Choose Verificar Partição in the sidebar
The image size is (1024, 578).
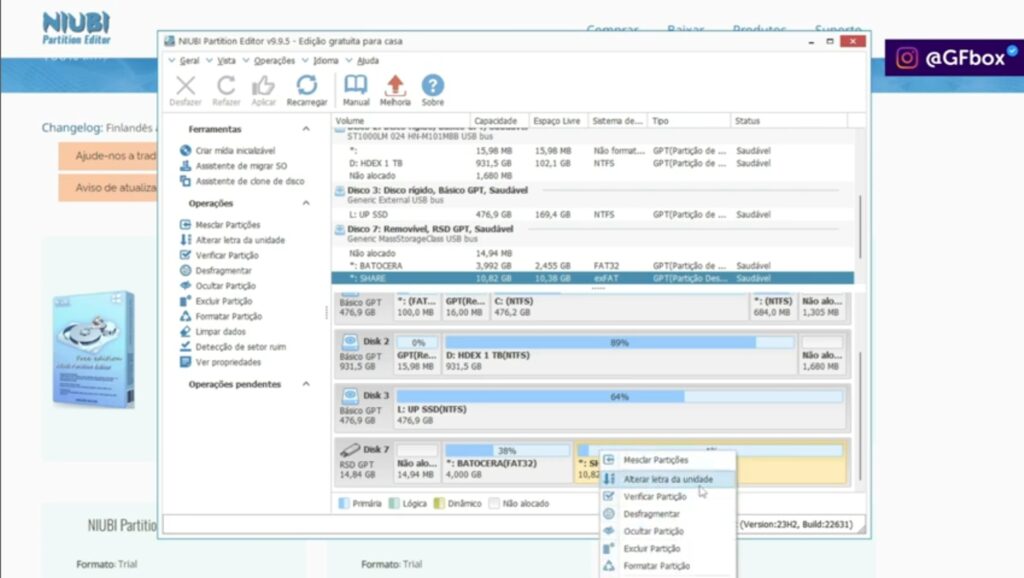[219, 255]
